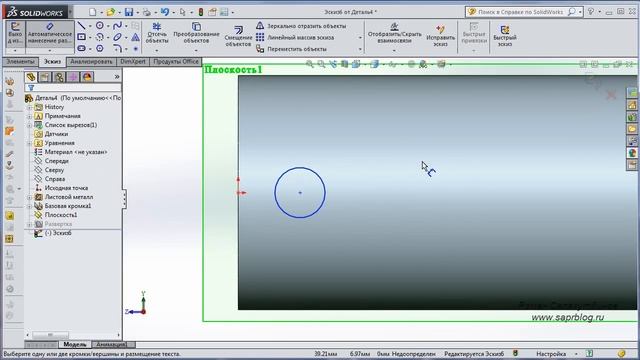Image resolution: width=640 pixels, height=360 pixels.
Task: Click Линейный массив эскиза
Action: [x=295, y=37]
